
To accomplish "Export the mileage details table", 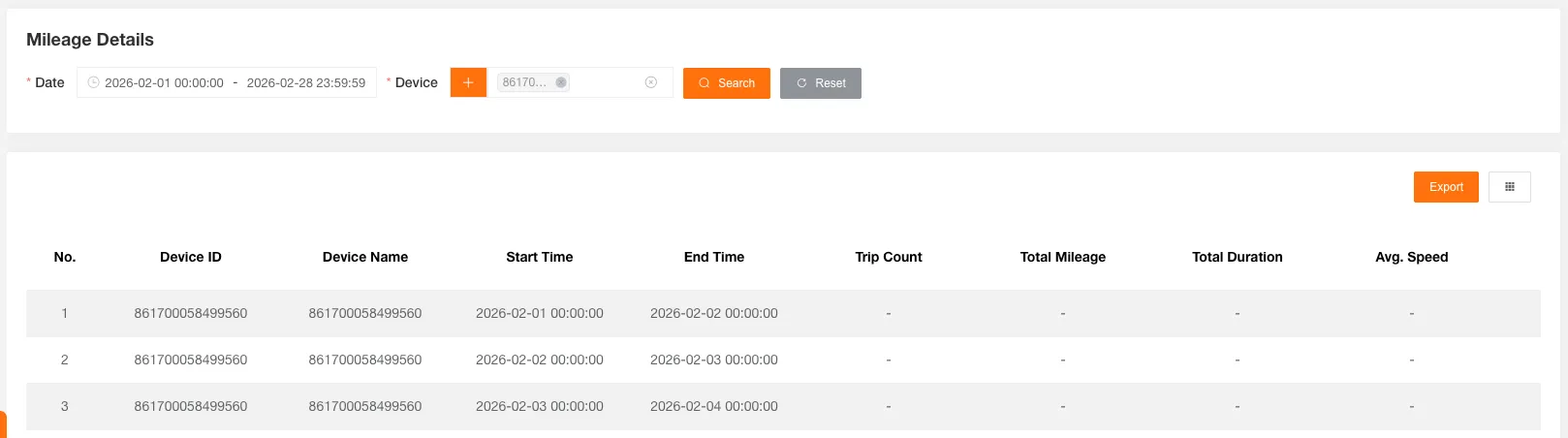I will (1445, 187).
